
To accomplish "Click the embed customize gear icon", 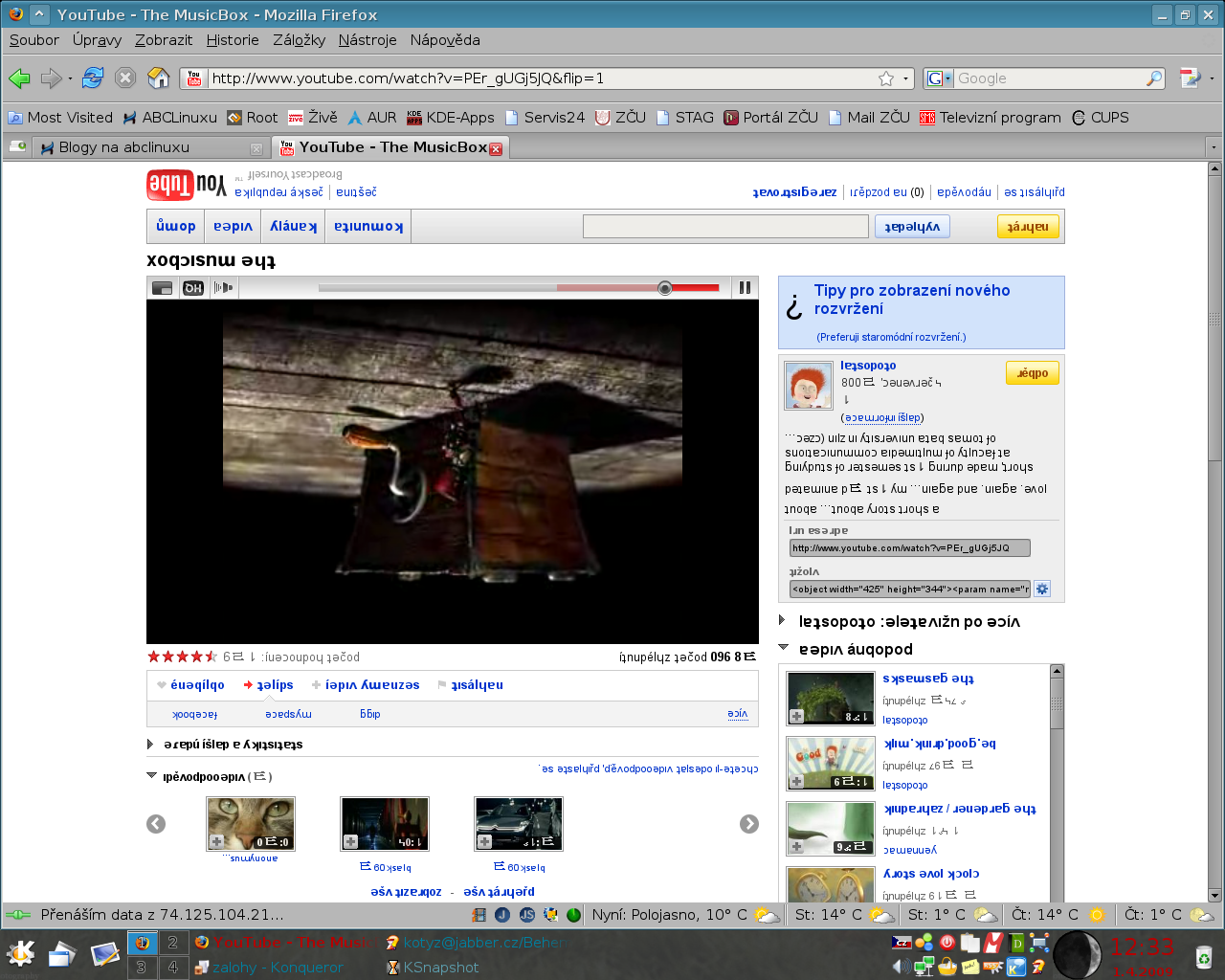I will pyautogui.click(x=1042, y=589).
